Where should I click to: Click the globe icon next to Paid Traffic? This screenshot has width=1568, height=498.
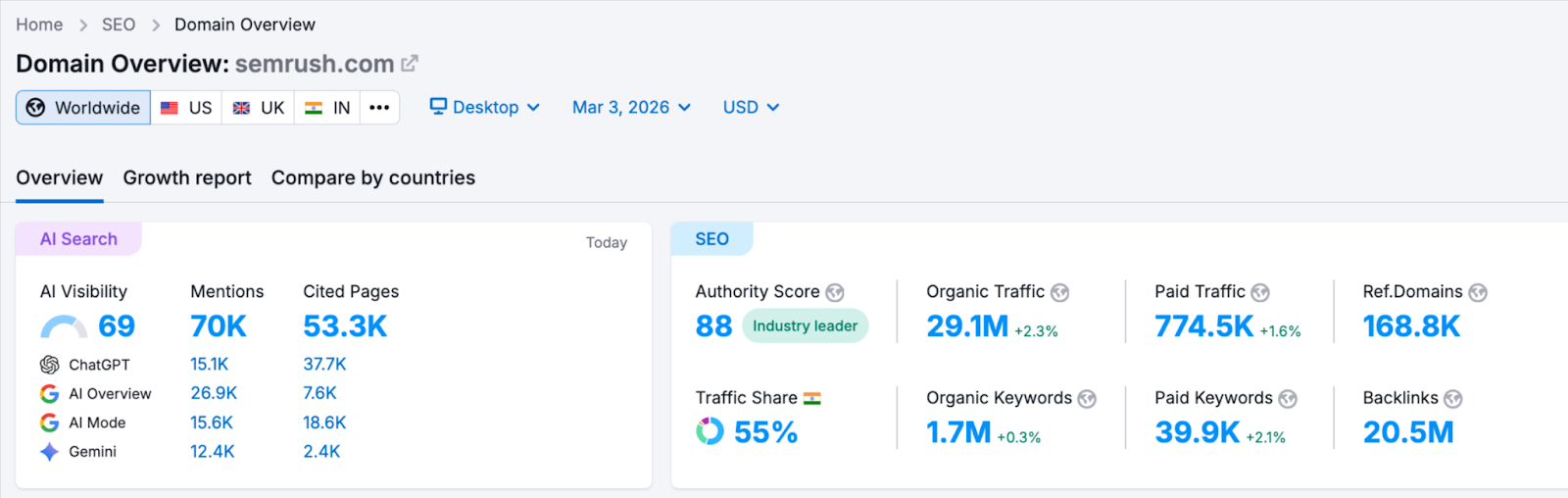tap(1260, 292)
